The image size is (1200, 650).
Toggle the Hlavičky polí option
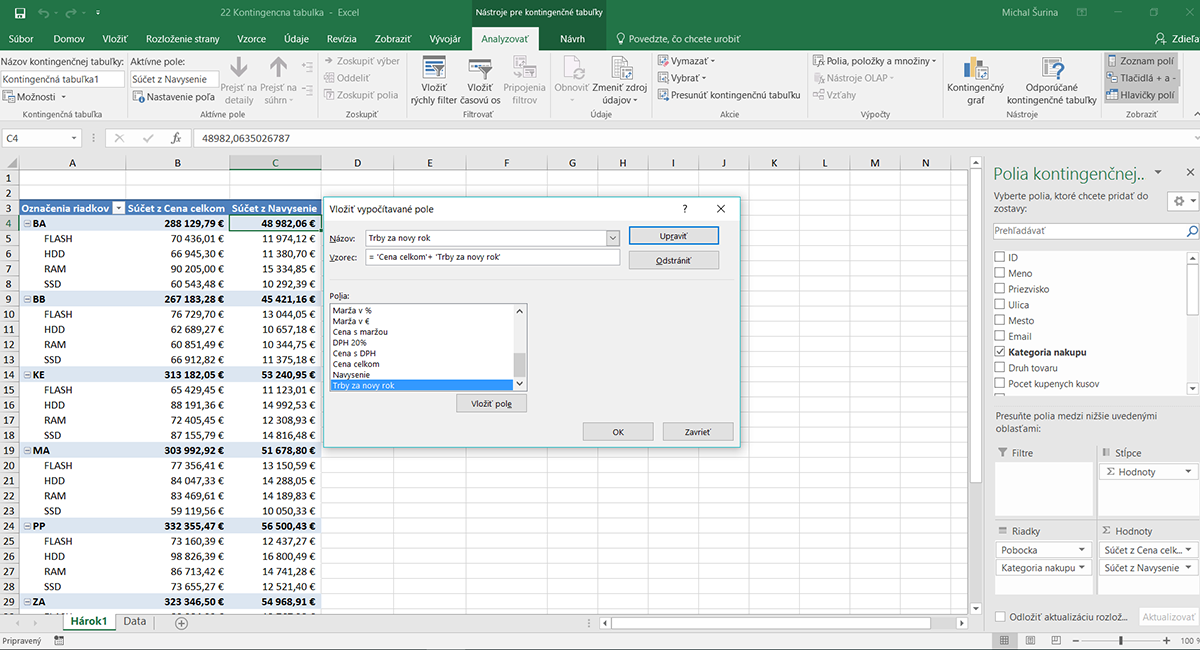click(x=1140, y=95)
